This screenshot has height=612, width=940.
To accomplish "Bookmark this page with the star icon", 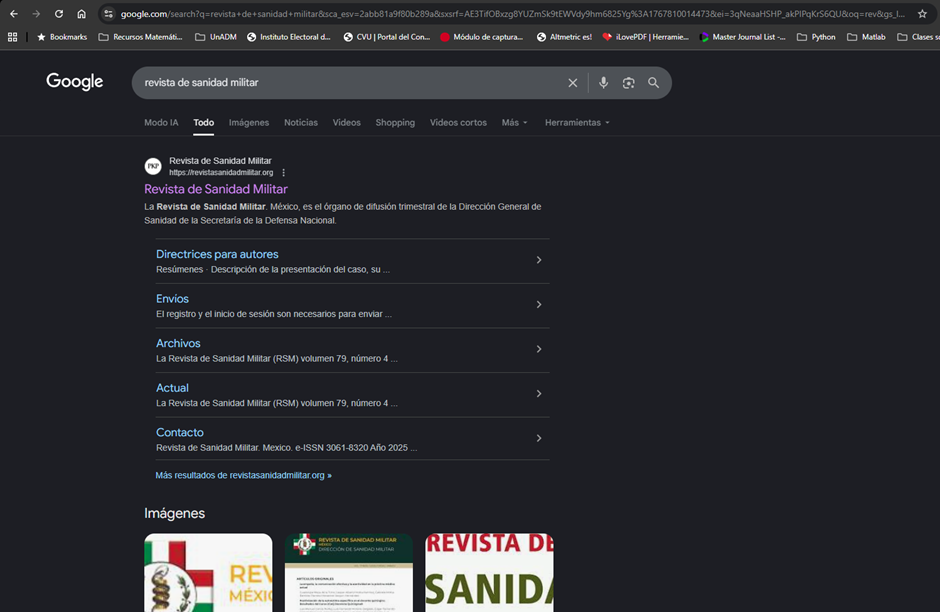I will 922,14.
